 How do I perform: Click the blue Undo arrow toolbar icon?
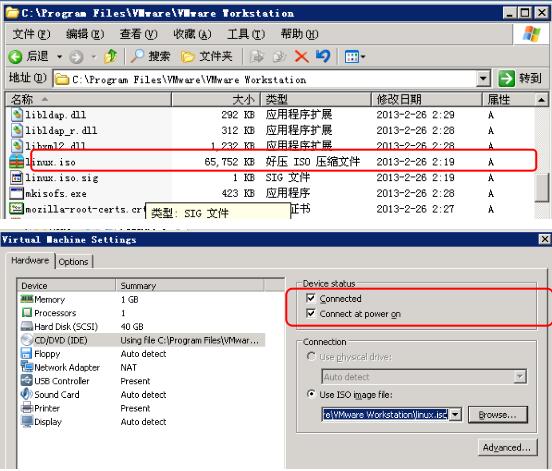[x=323, y=56]
